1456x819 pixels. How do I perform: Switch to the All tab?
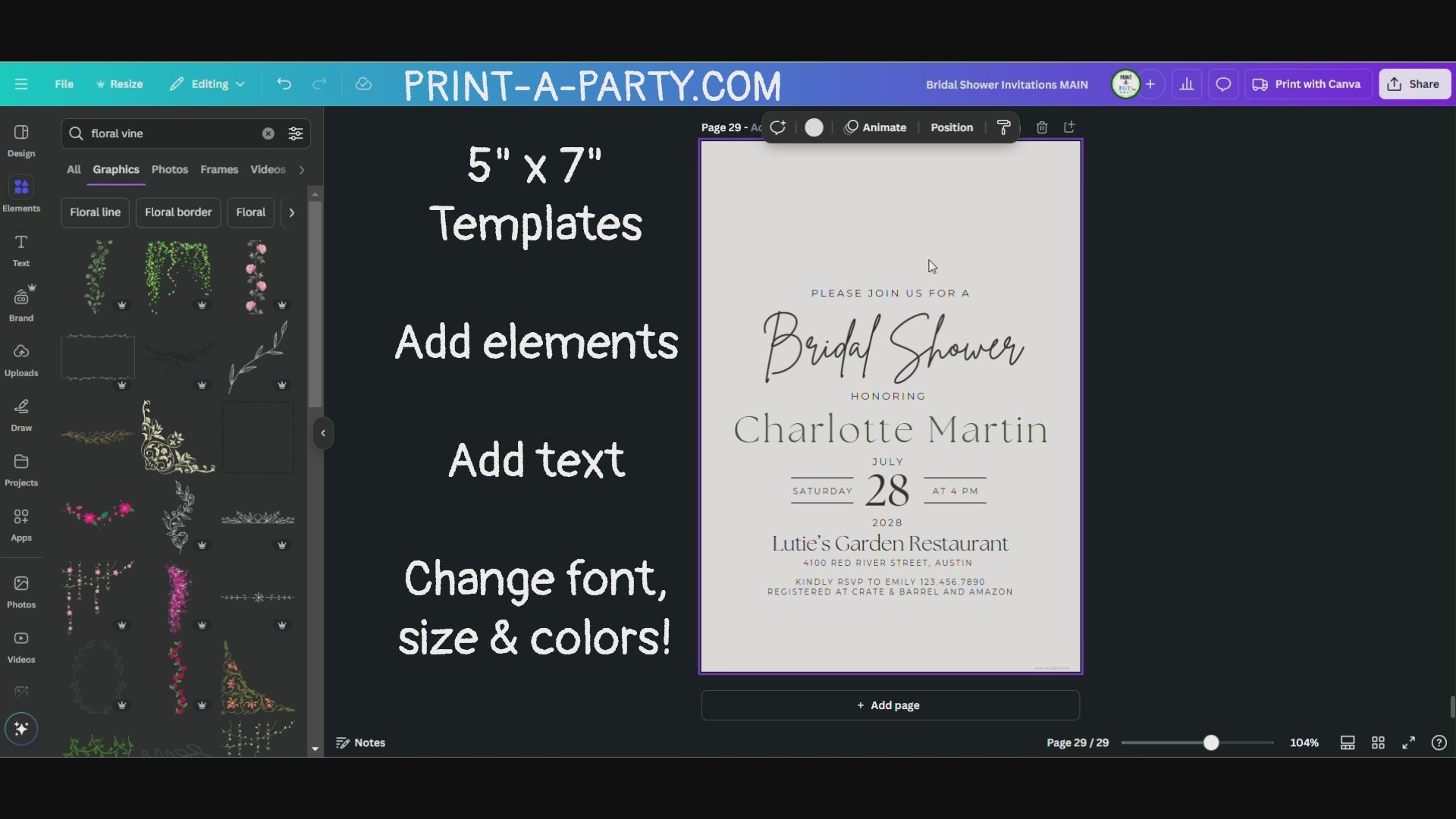pos(74,170)
